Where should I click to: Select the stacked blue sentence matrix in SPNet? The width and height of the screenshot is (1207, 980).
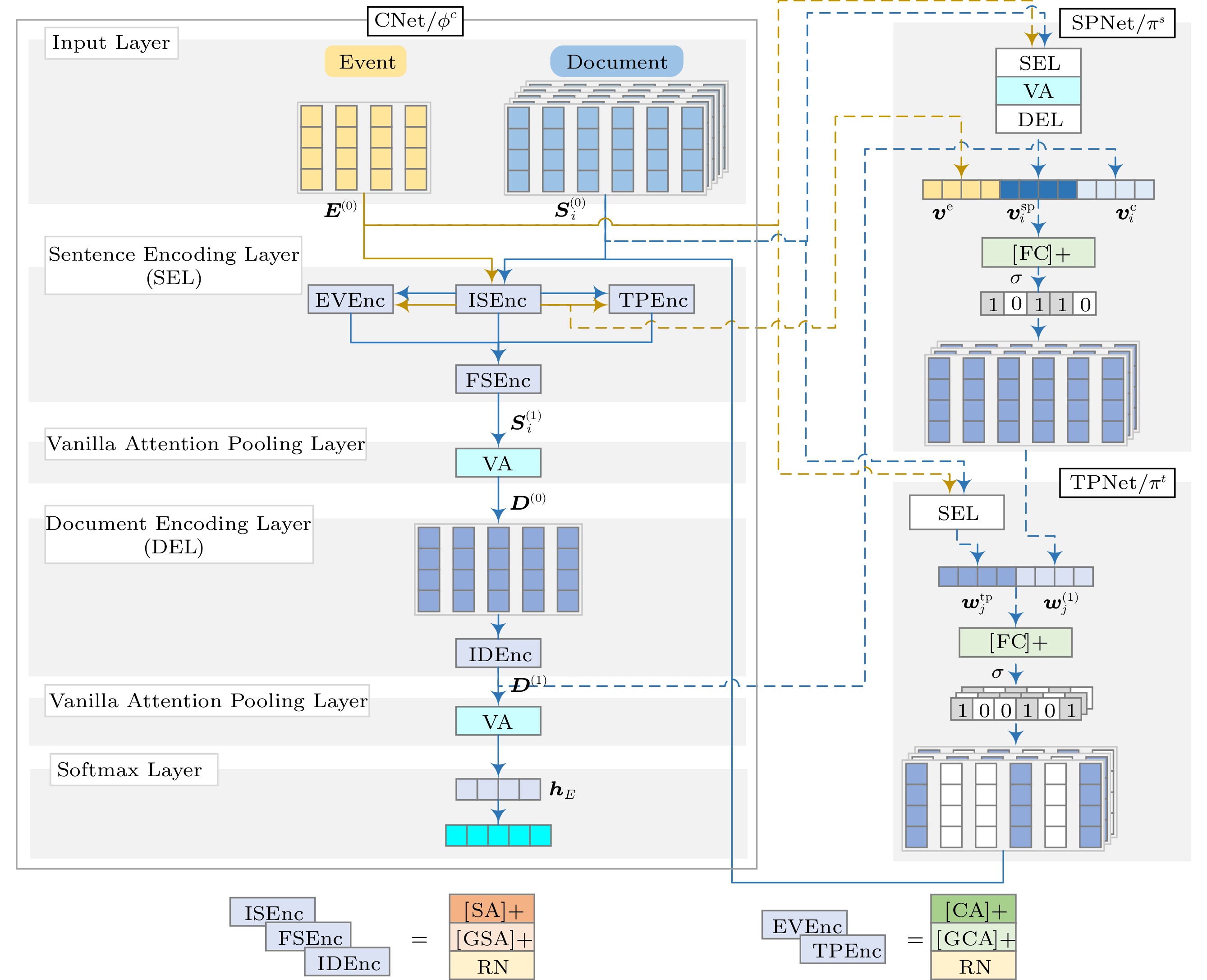point(1032,393)
